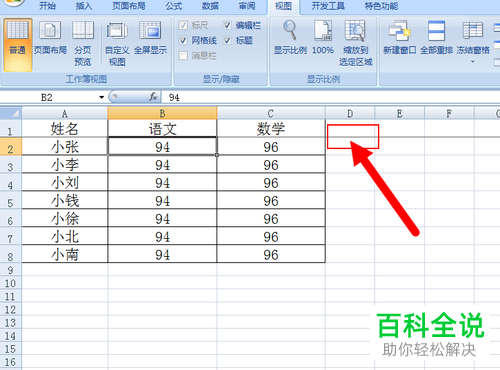Open the Freeze Panes (冻结窗格) dropdown
The width and height of the screenshot is (500, 370).
(x=473, y=42)
